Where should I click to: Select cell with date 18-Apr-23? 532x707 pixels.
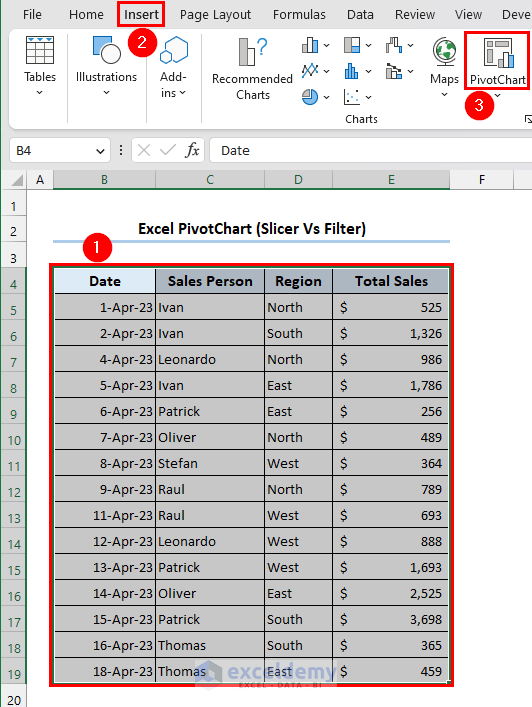pyautogui.click(x=105, y=671)
